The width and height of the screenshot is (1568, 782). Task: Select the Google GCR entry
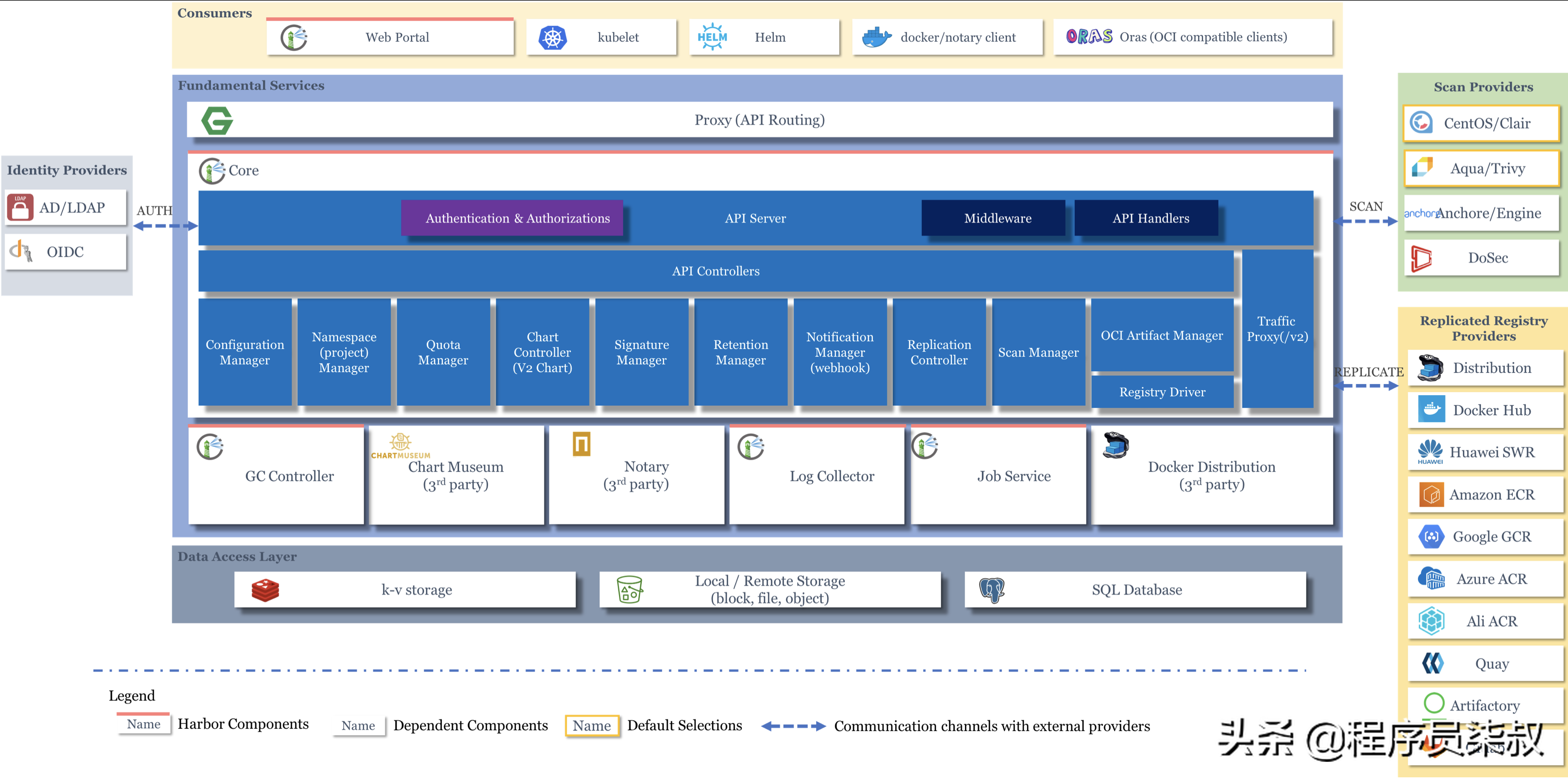(1485, 536)
